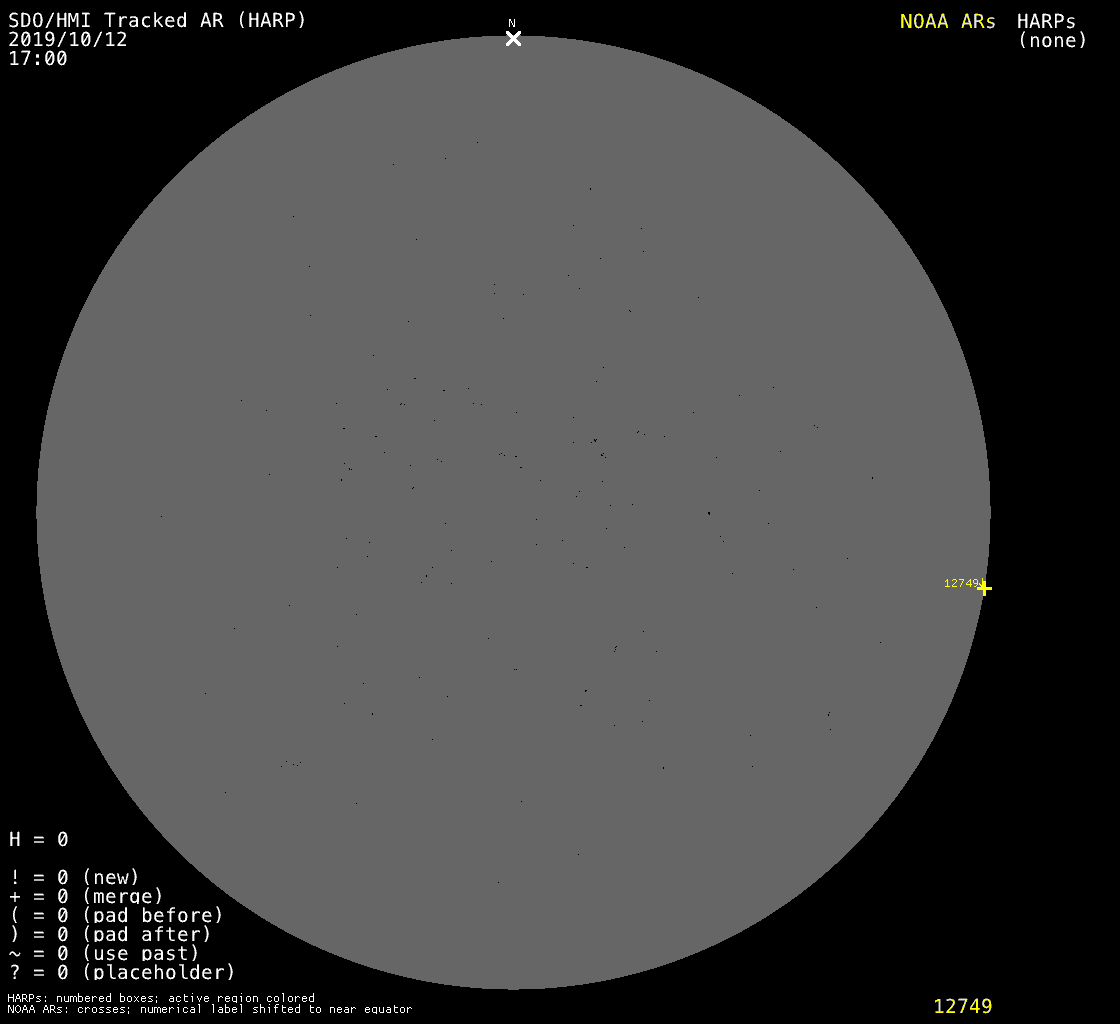Click the 'NOAA ARs: crosses' footnote line

(x=209, y=1009)
